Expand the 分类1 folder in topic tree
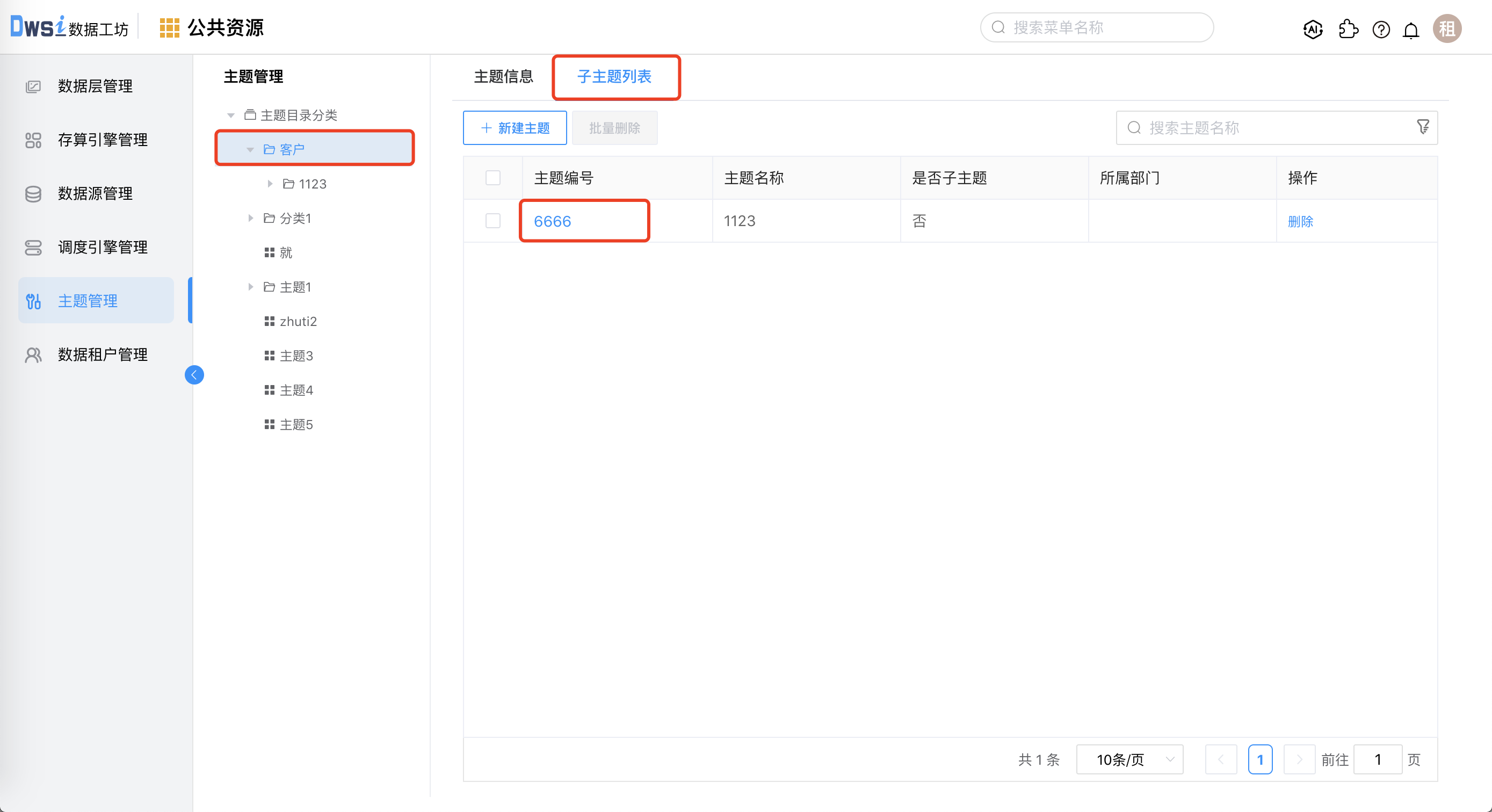 251,219
